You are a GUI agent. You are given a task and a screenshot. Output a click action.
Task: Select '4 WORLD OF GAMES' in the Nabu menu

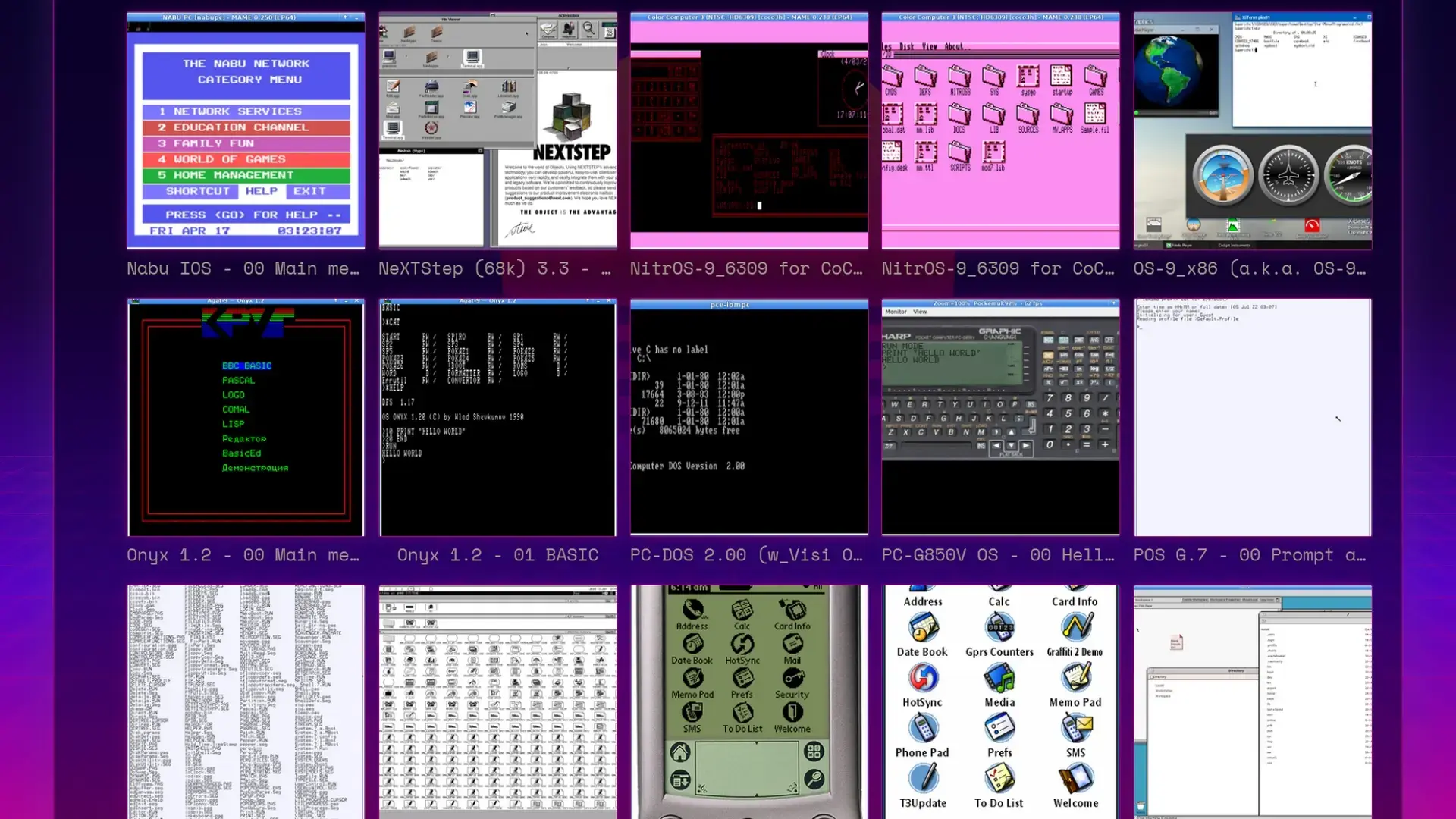[x=246, y=159]
